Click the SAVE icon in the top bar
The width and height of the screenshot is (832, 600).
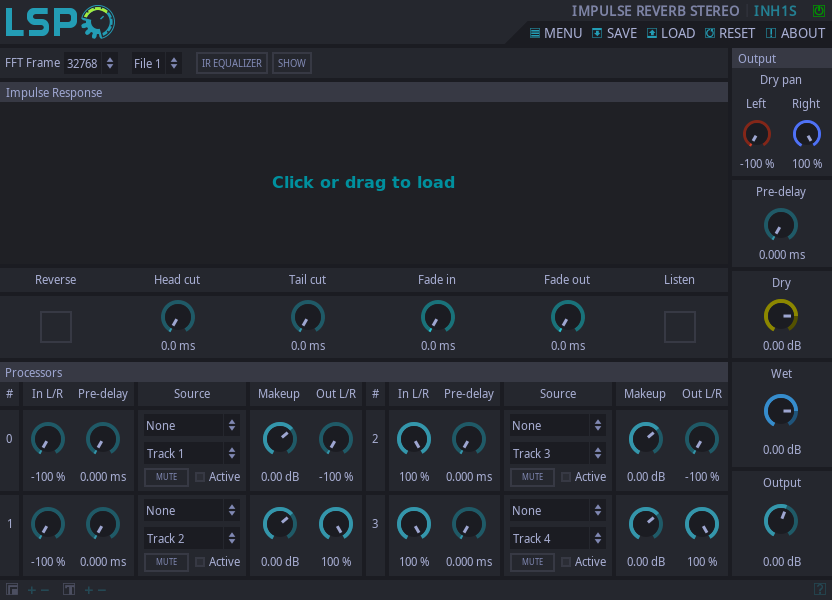tap(597, 33)
